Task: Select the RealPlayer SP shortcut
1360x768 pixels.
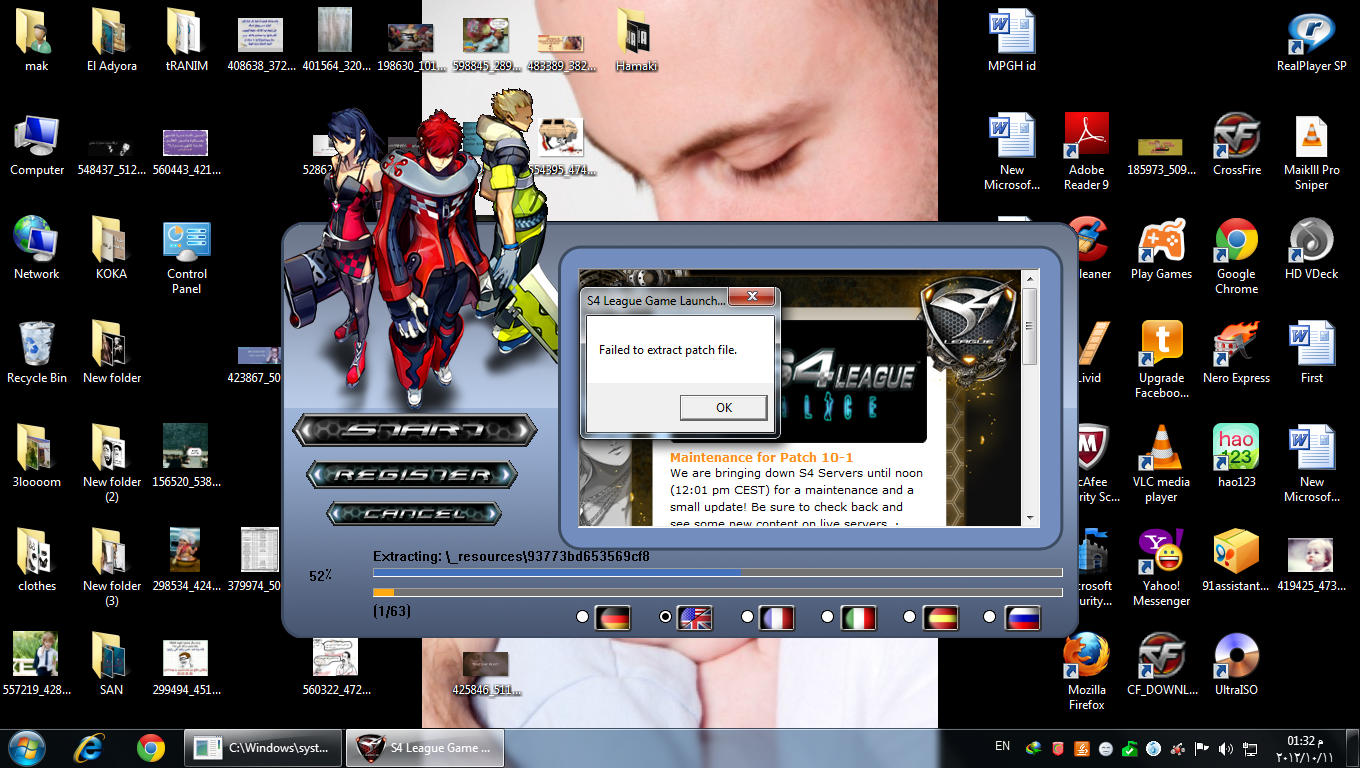Action: [1311, 41]
